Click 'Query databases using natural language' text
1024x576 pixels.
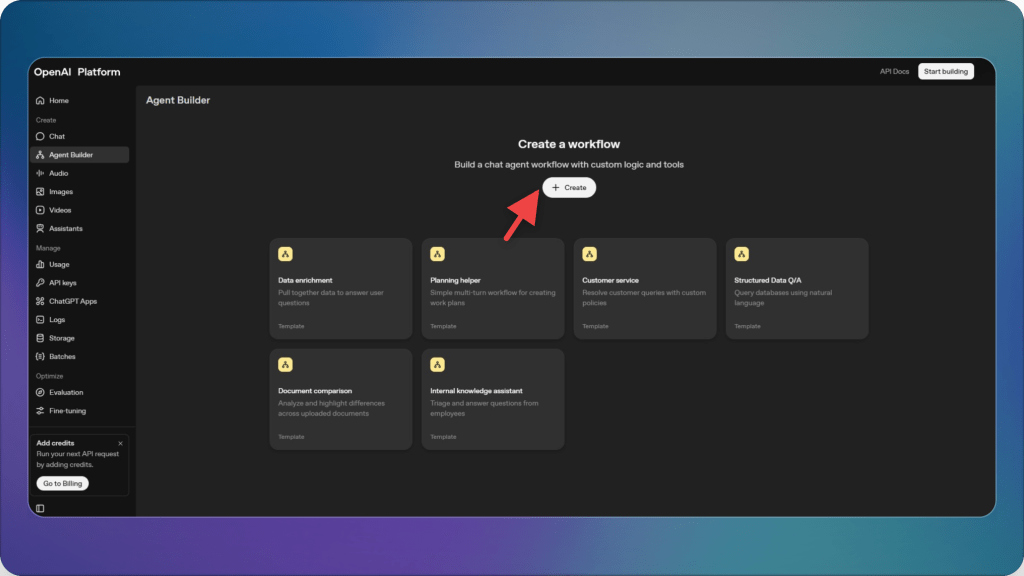(783, 298)
